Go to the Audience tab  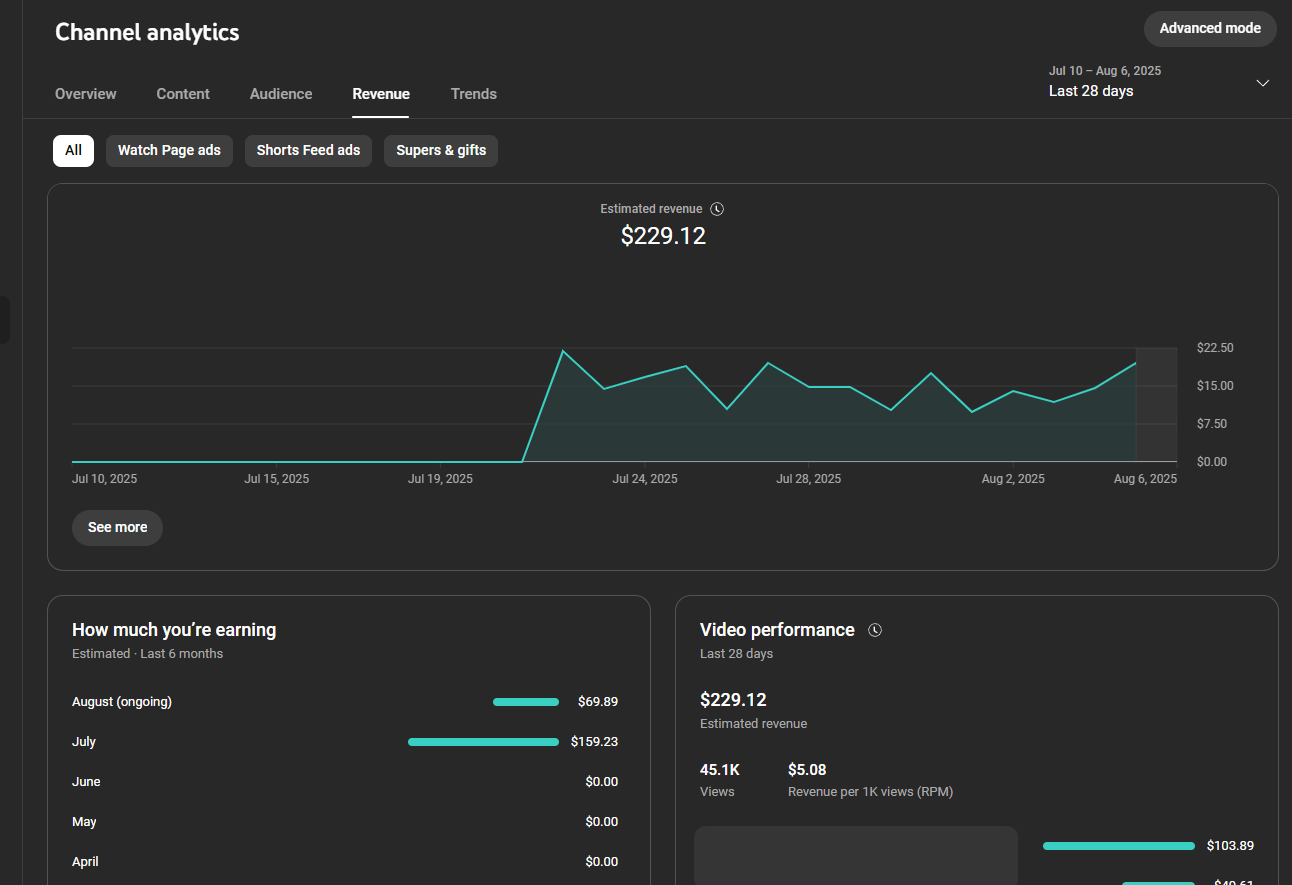281,94
